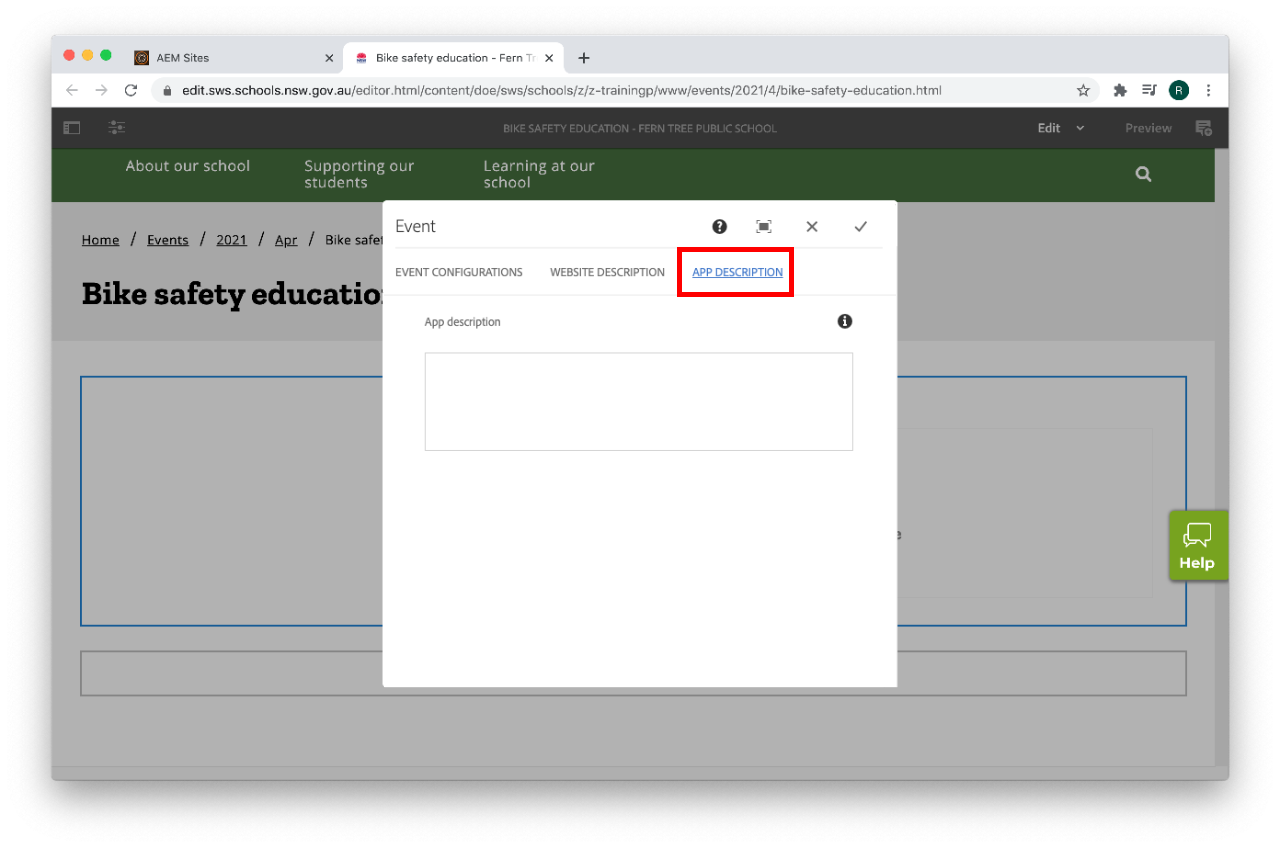The image size is (1280, 848).
Task: Follow the Home breadcrumb link
Action: [100, 240]
